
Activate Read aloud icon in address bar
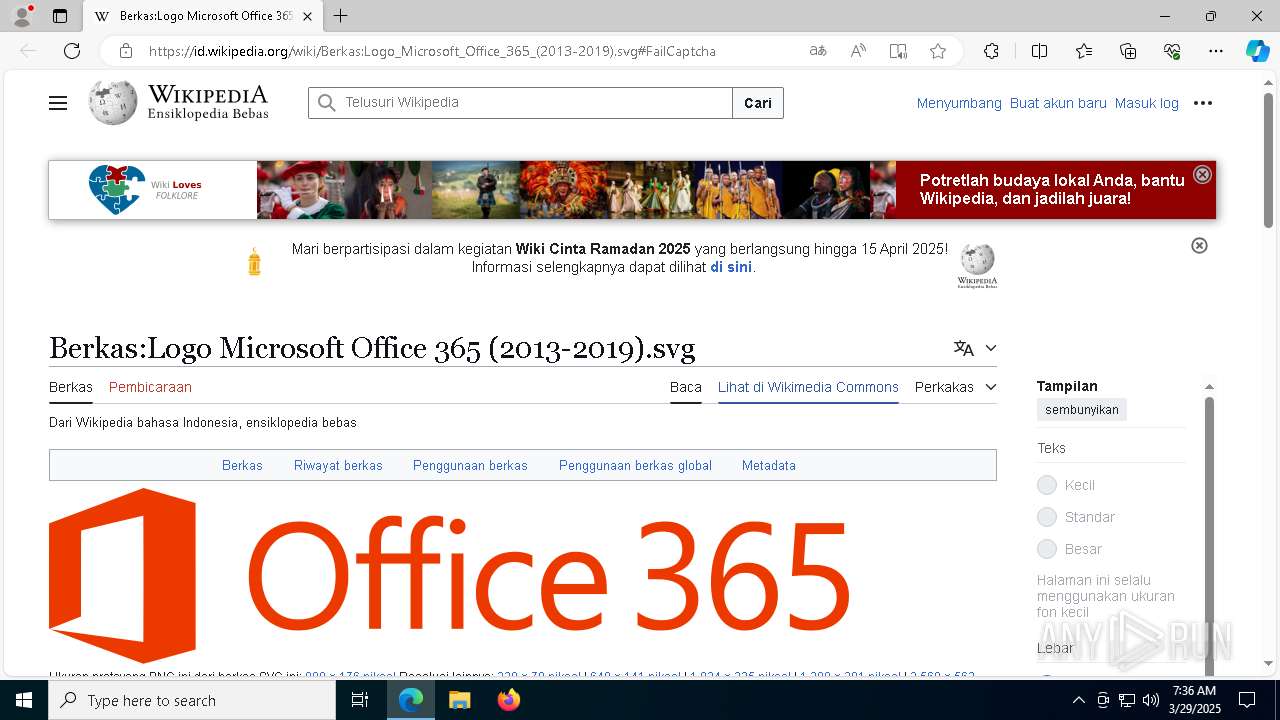[x=858, y=51]
